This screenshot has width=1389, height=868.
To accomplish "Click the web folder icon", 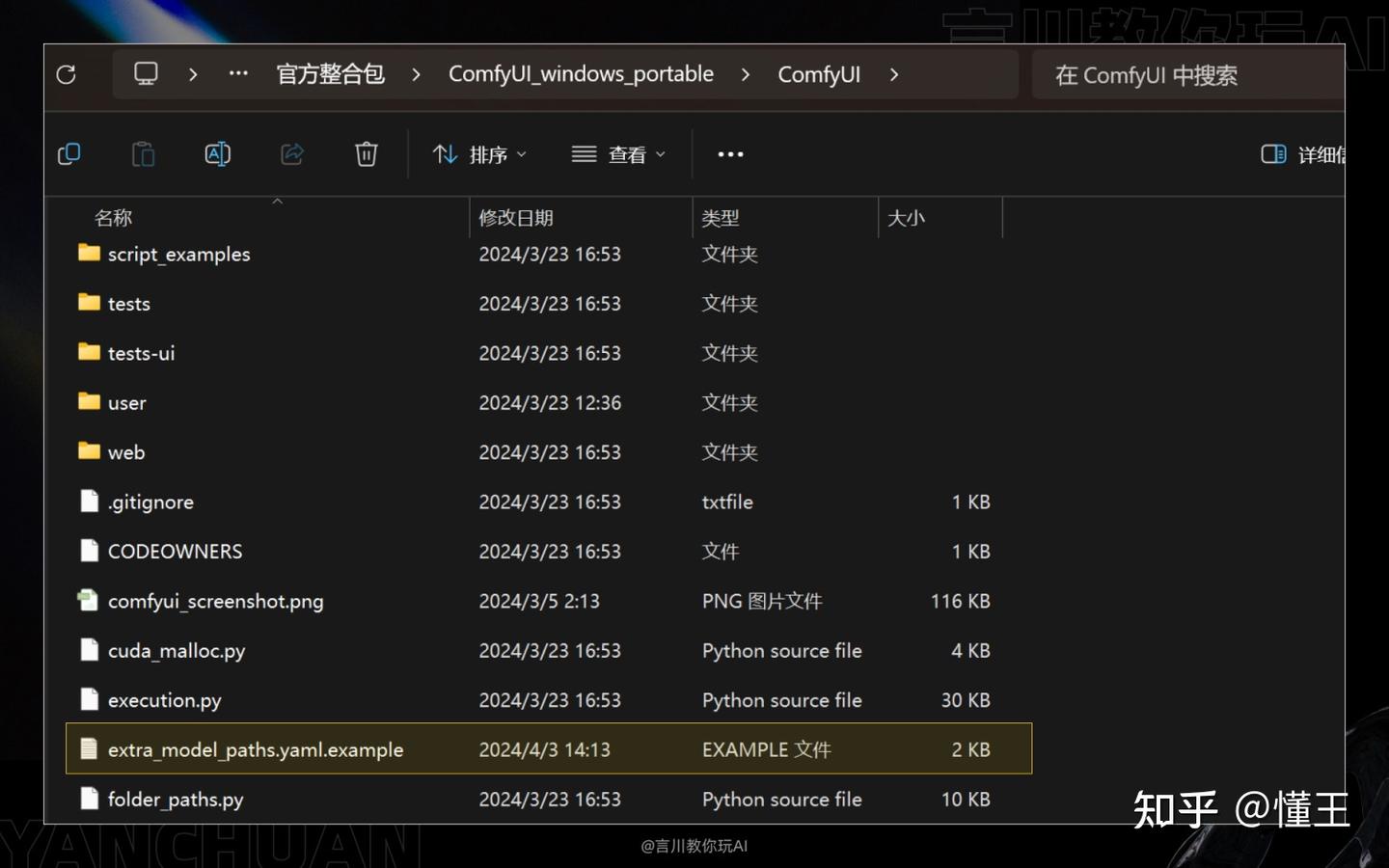I will coord(89,450).
